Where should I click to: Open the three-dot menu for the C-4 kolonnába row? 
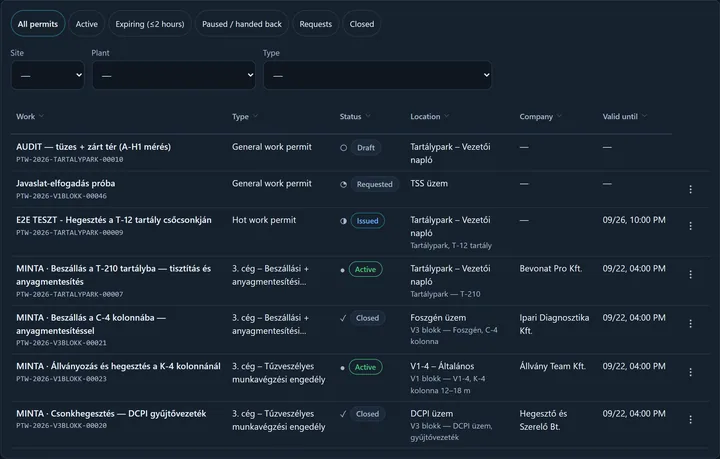690,324
